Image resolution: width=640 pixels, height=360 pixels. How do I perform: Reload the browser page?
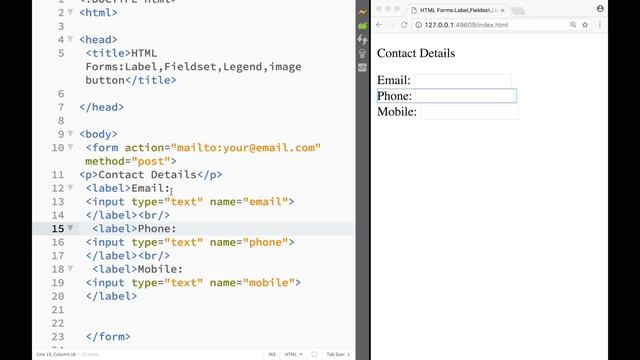tap(404, 25)
